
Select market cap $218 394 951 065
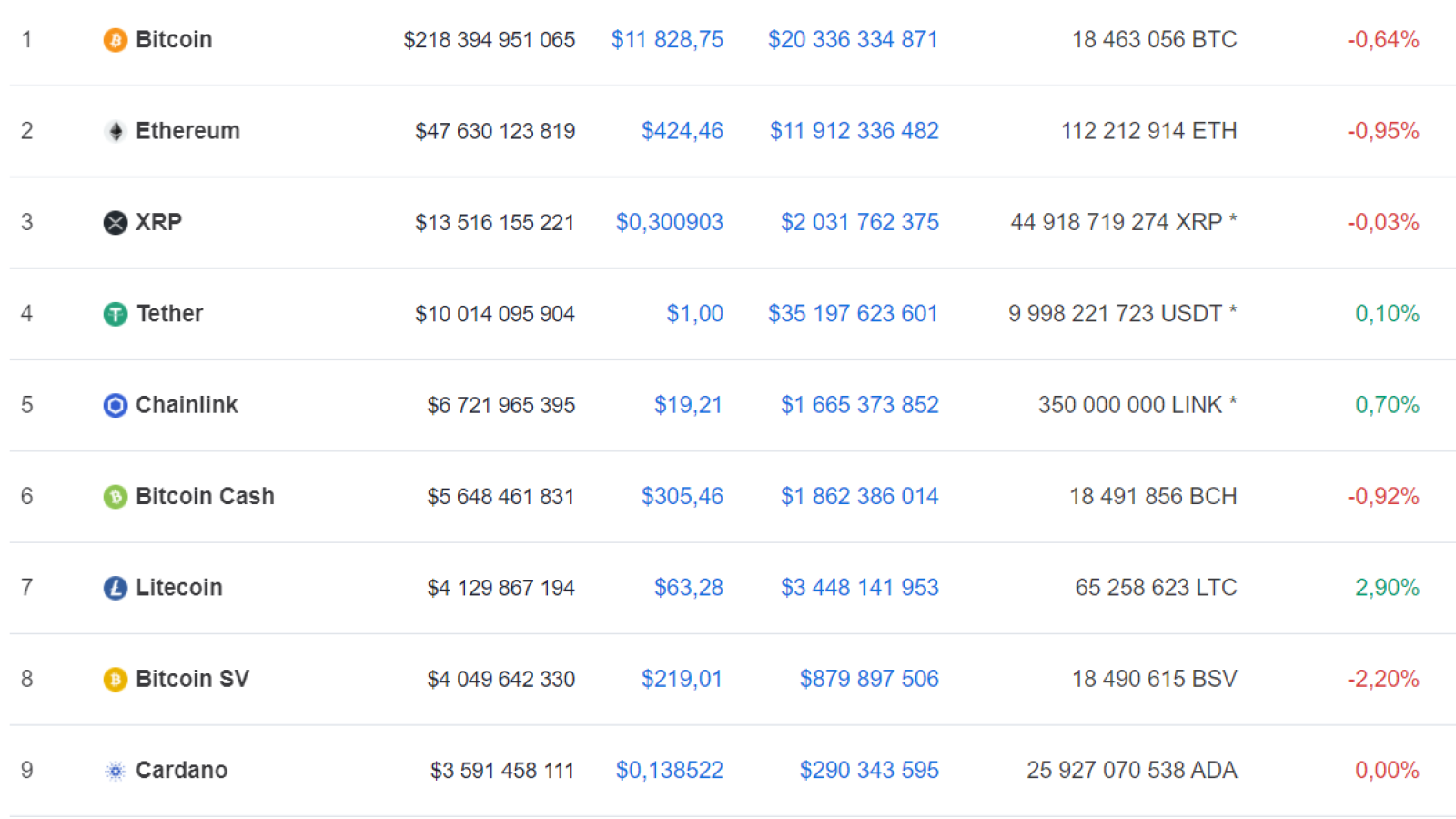click(490, 40)
